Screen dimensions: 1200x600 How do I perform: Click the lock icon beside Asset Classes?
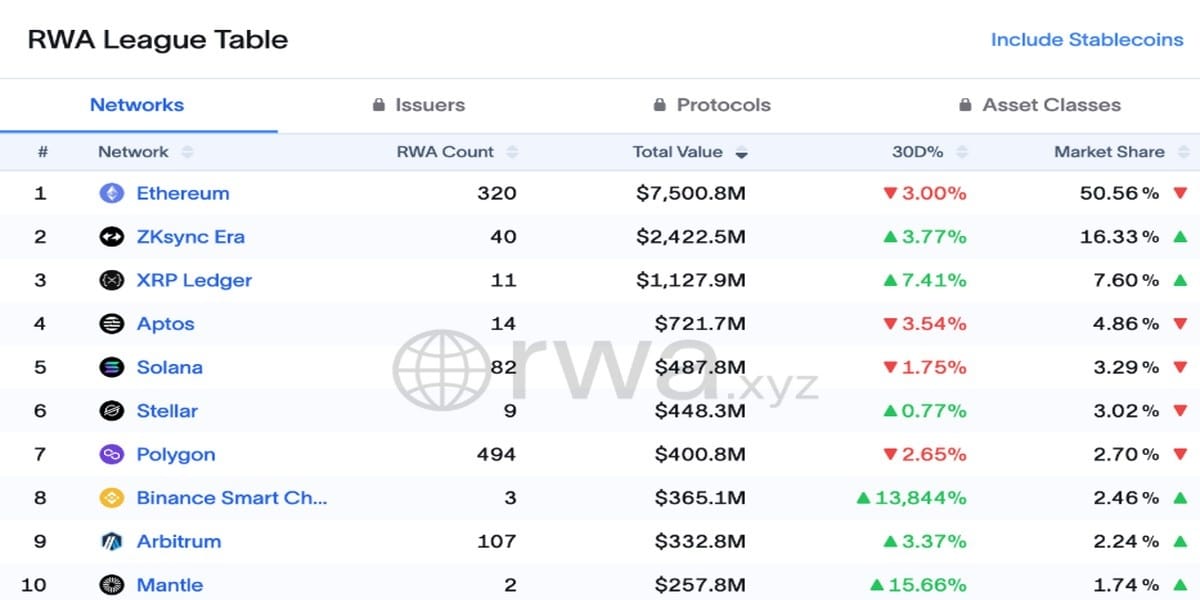click(x=965, y=104)
